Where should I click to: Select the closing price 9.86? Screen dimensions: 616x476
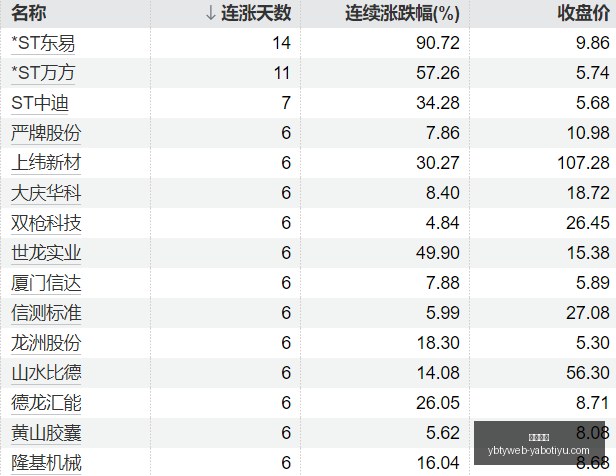tap(593, 43)
